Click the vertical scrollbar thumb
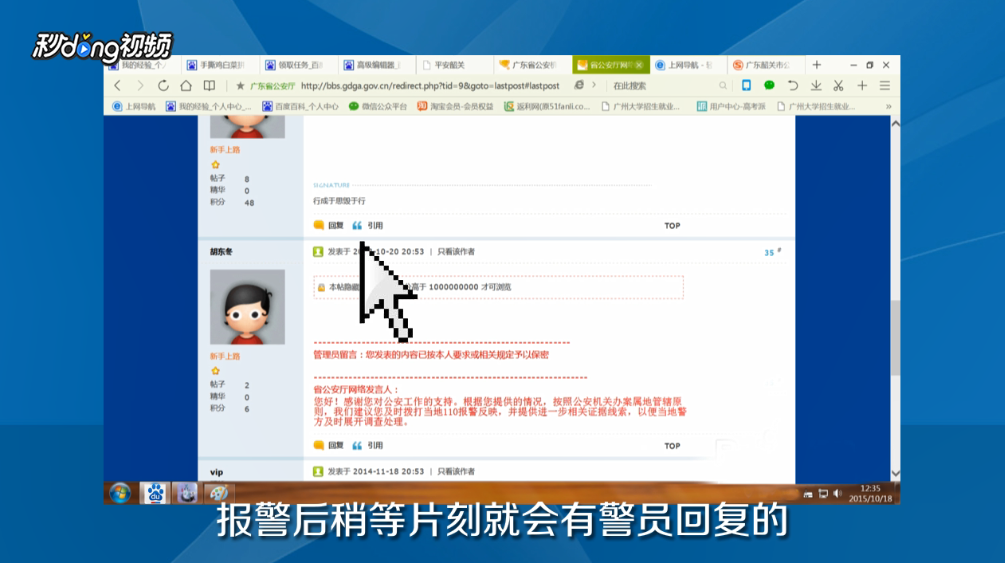 pos(895,337)
